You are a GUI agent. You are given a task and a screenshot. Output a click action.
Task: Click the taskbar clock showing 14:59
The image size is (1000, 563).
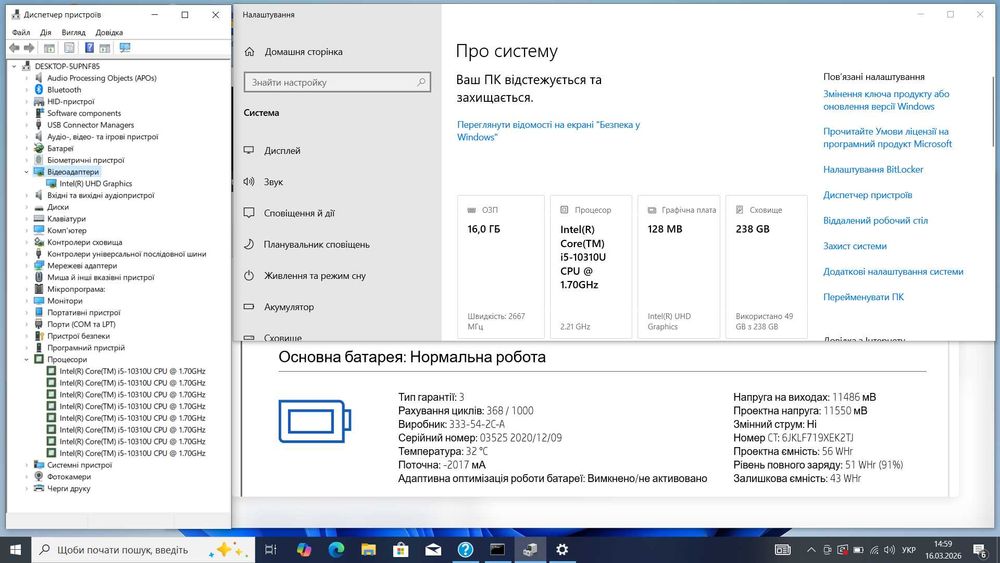click(943, 550)
